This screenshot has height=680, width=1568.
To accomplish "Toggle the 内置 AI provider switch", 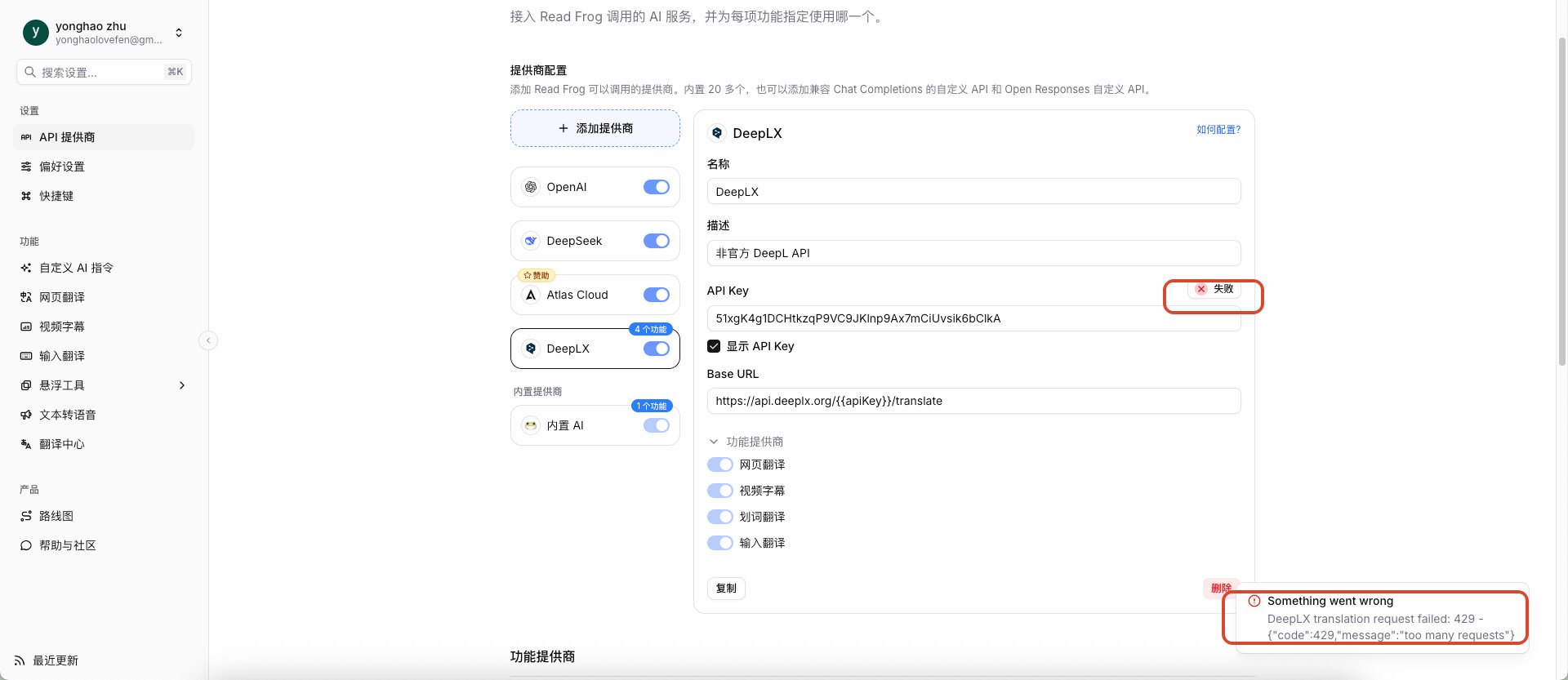I will click(x=657, y=425).
